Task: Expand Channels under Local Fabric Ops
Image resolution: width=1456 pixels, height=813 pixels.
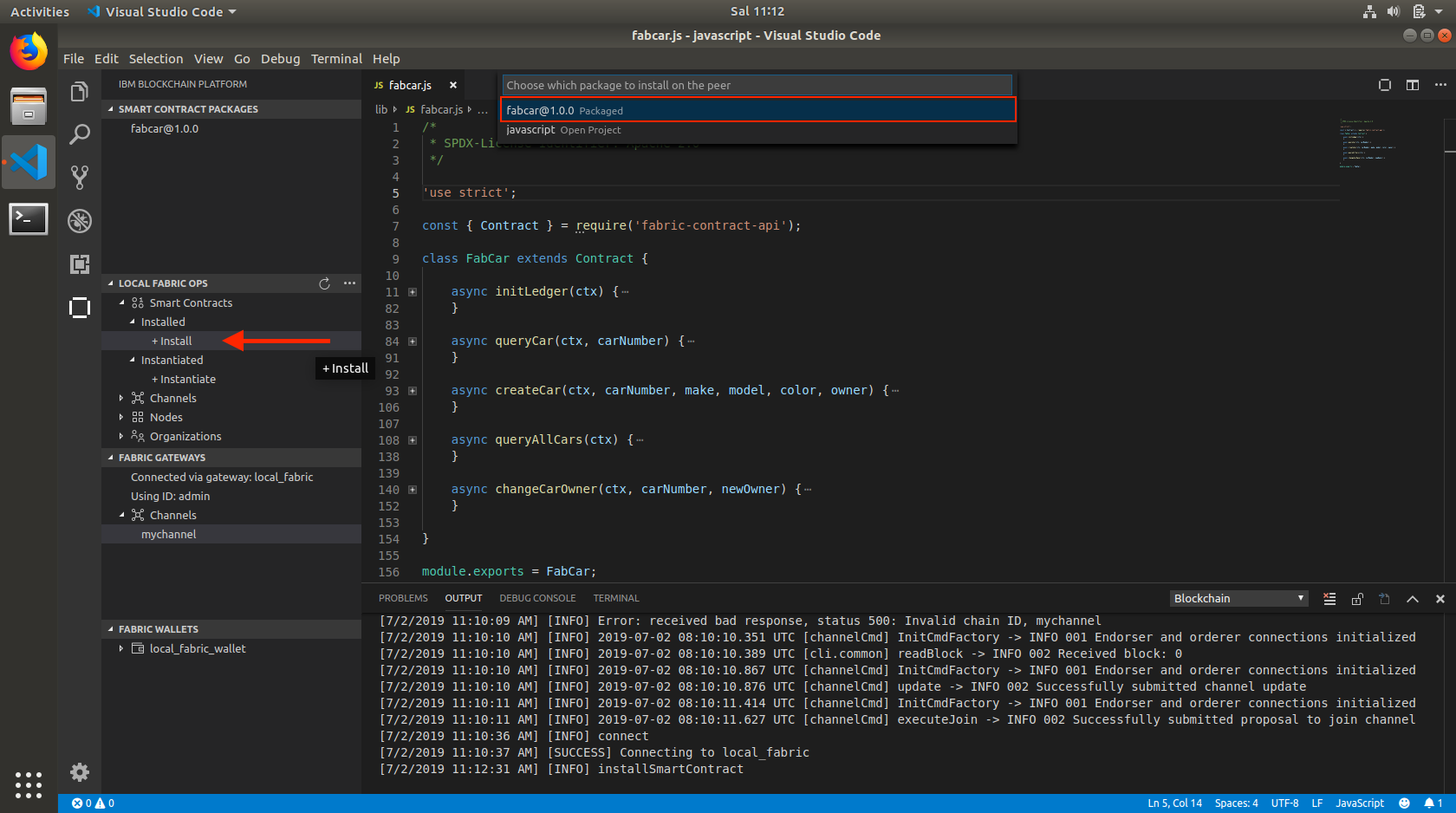Action: (x=121, y=398)
